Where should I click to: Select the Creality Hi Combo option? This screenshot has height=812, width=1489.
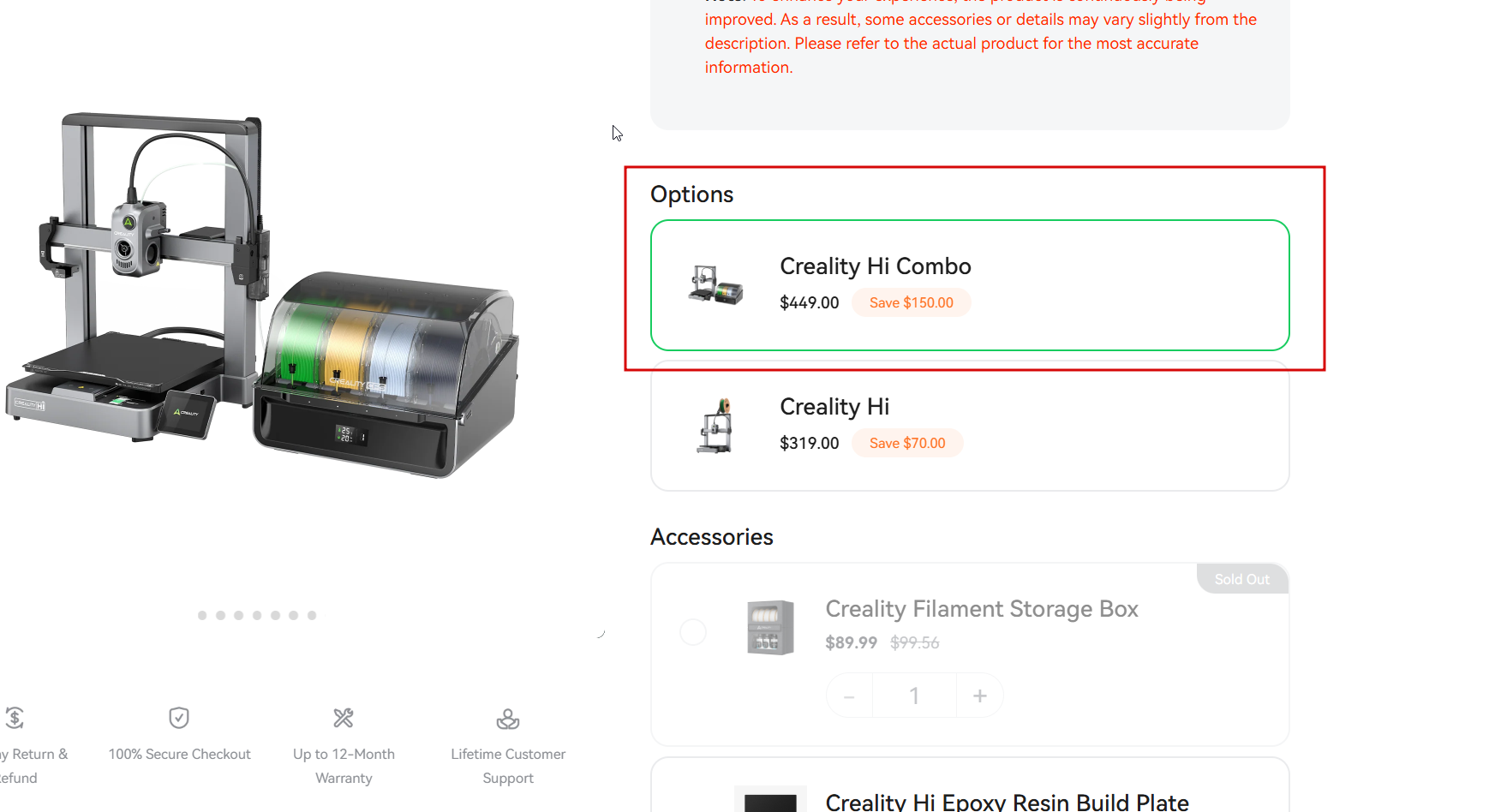[x=970, y=285]
